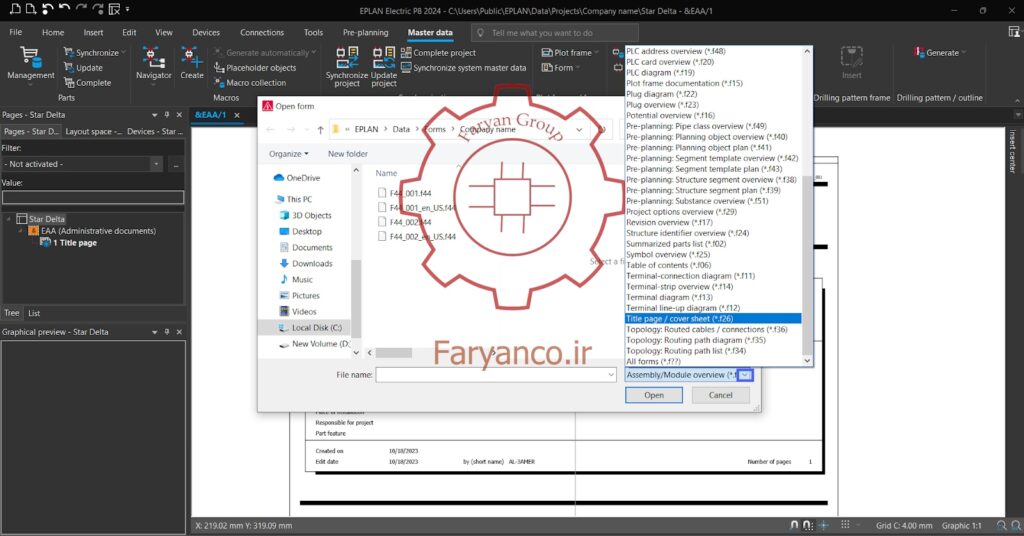The image size is (1024, 536).
Task: Open the Generate dropdown
Action: [x=940, y=53]
